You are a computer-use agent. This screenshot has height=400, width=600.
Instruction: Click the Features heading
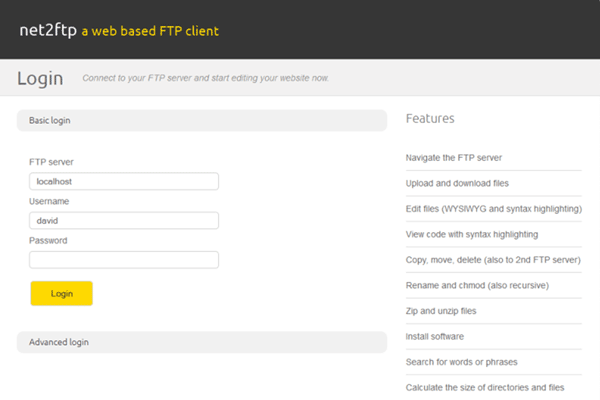[430, 119]
